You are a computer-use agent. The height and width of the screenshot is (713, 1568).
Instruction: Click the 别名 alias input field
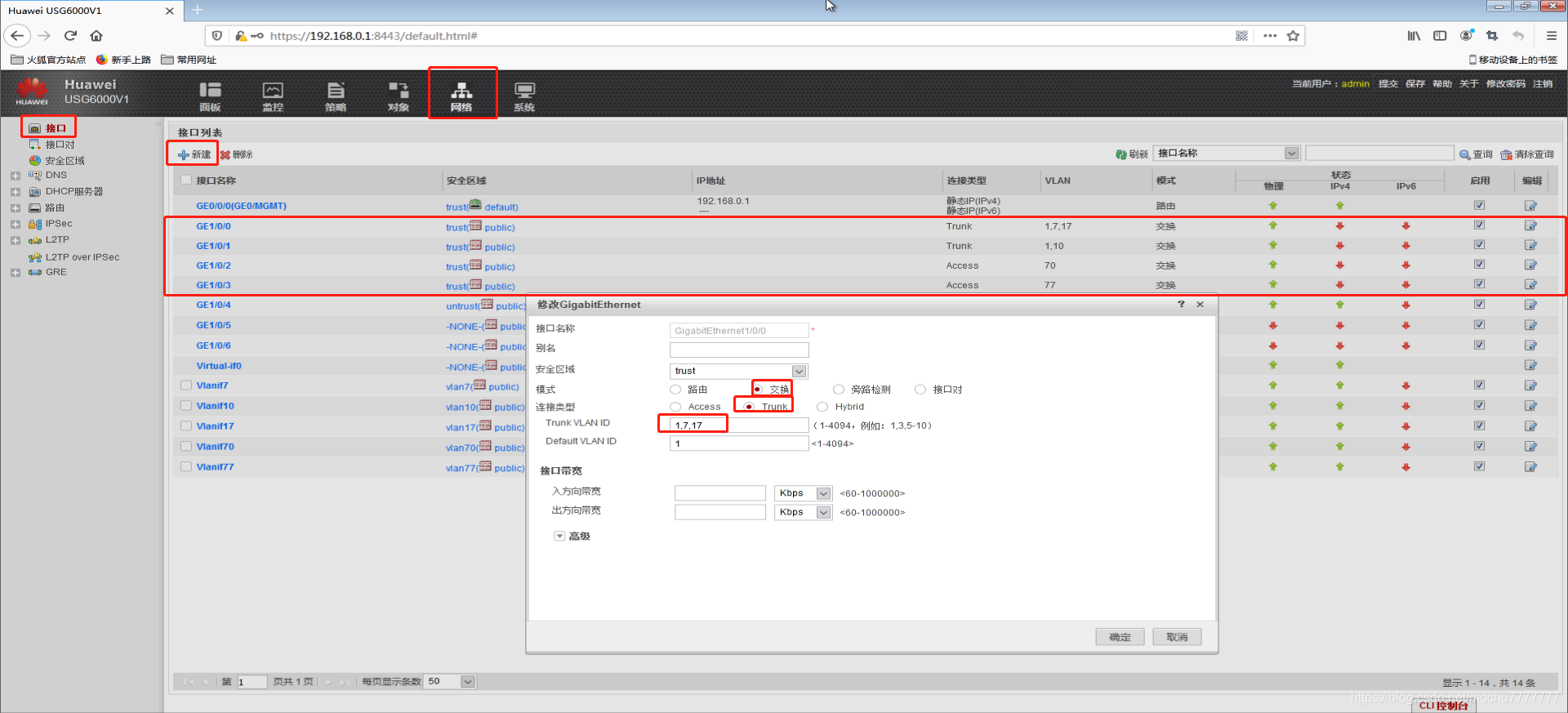pos(739,350)
